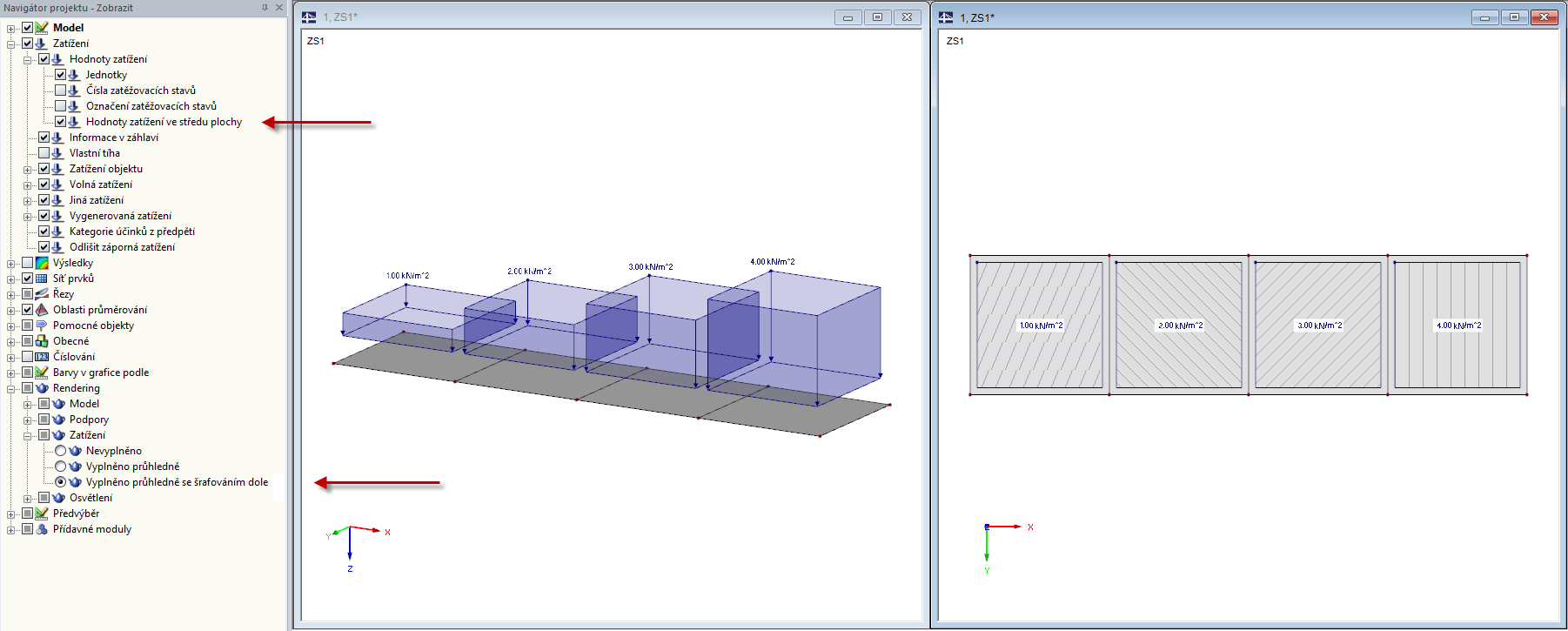Collapse the Rendering node
The height and width of the screenshot is (631, 1568).
11,388
